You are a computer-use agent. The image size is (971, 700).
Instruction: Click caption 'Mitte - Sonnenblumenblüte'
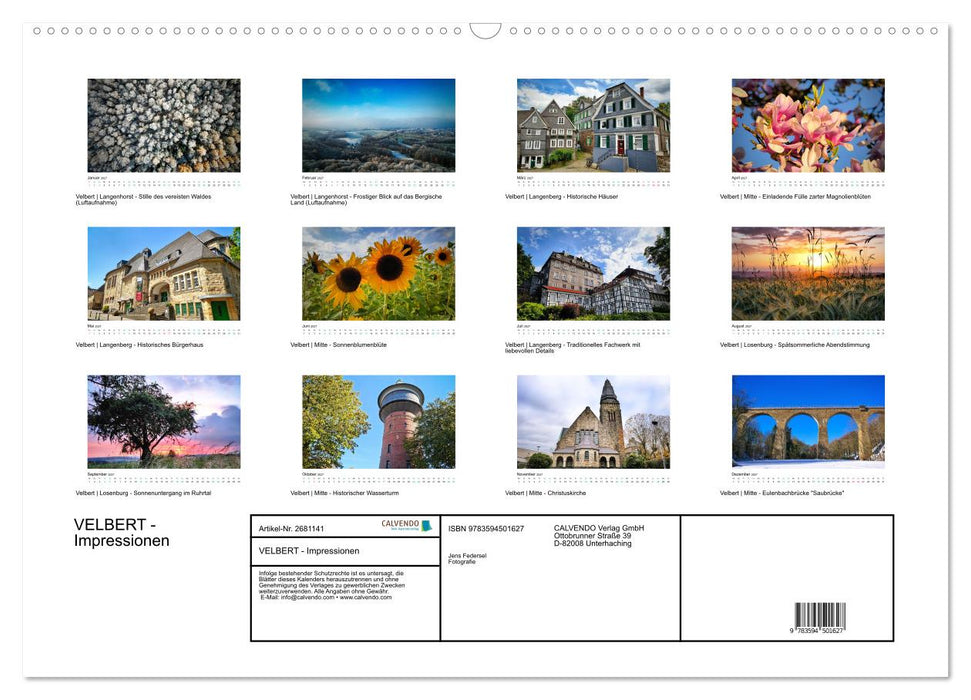coord(339,344)
